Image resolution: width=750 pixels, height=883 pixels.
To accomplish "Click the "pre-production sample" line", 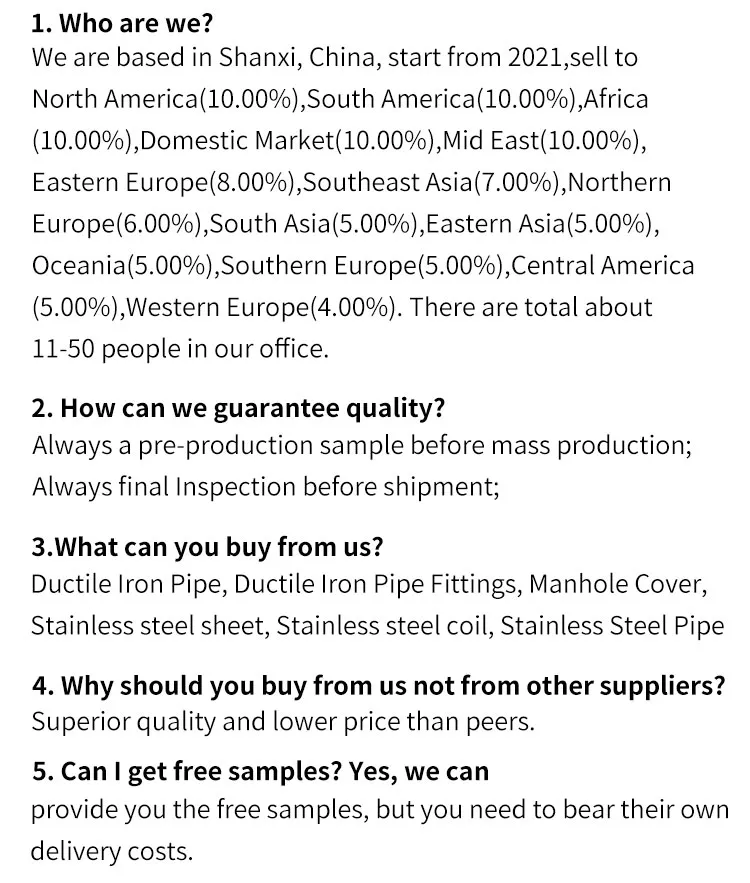I will (x=362, y=445).
